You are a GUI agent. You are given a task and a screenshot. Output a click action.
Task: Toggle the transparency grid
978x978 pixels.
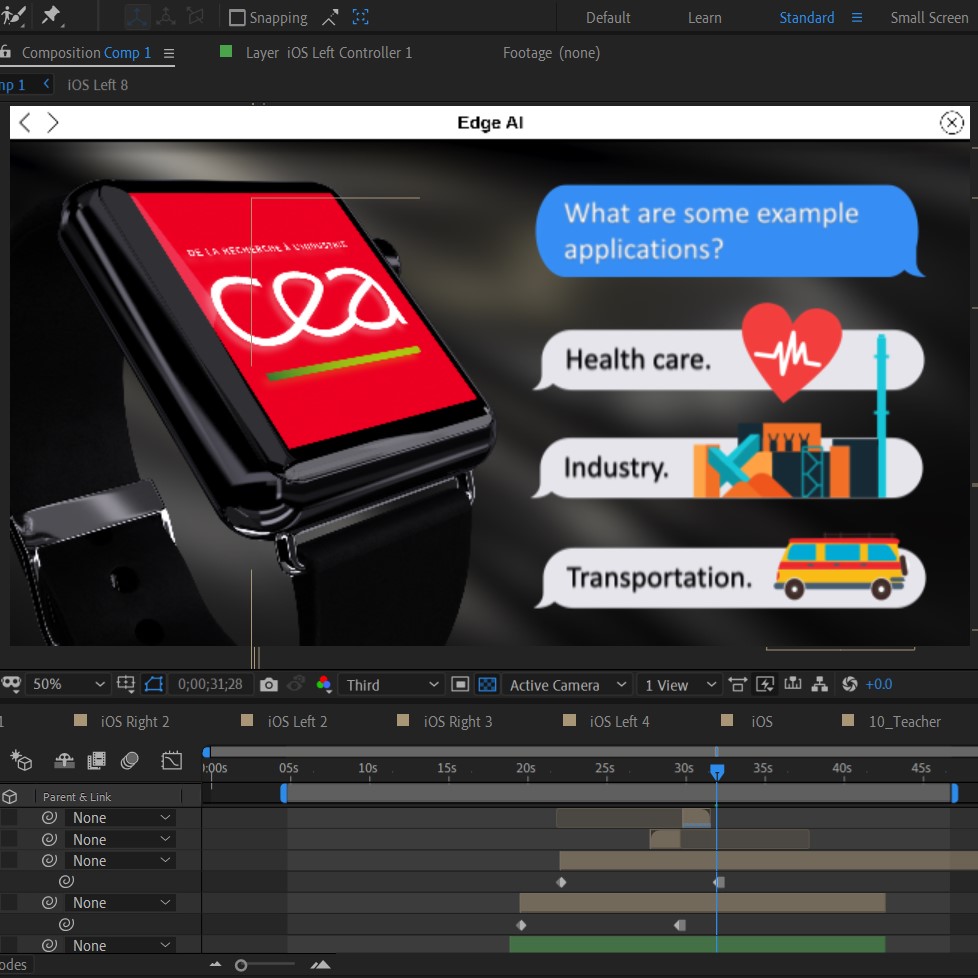click(x=487, y=685)
